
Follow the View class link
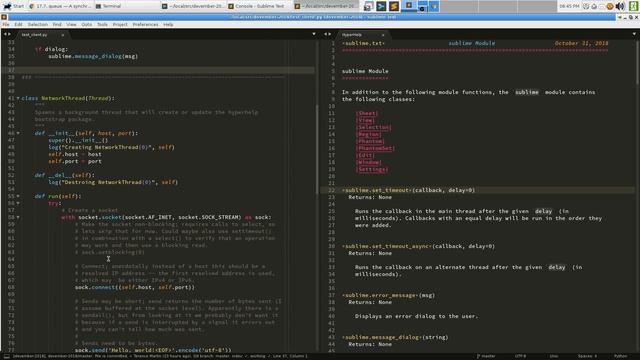click(365, 120)
